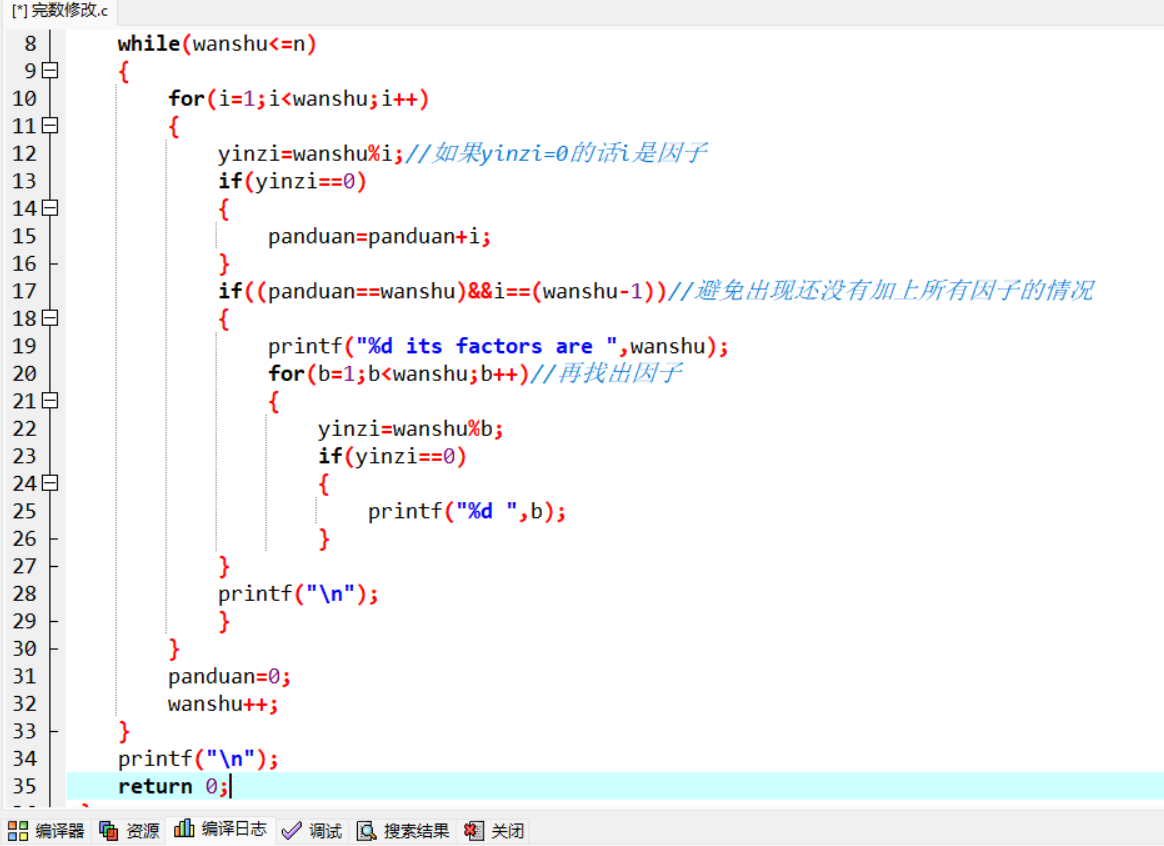
Task: Click the 'wanshu++;' statement
Action: click(222, 704)
